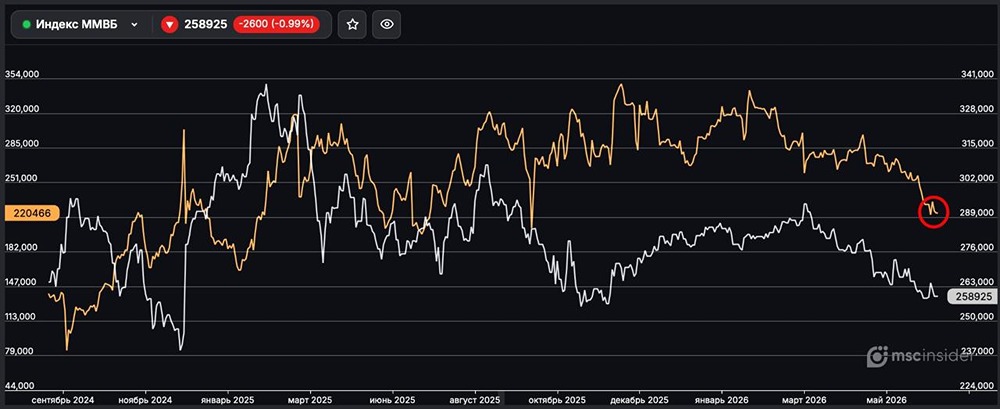Viewport: 1000px width, 409px height.
Task: Click the март 2026 time axis label
Action: pos(804,400)
